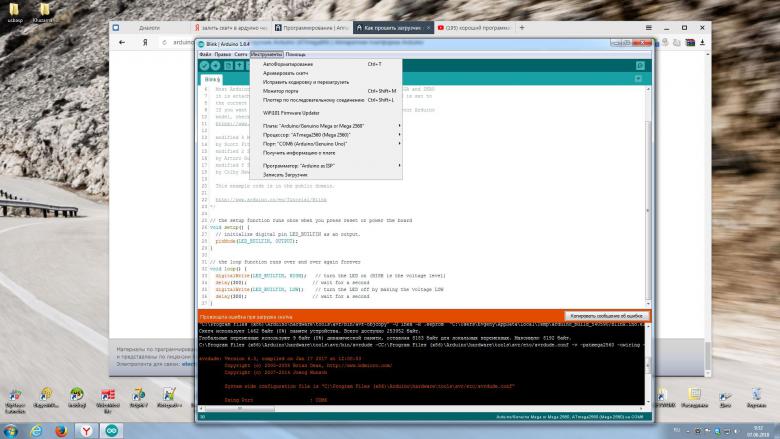The width and height of the screenshot is (780, 439).
Task: Switch to Arduino IDE in taskbar
Action: click(111, 431)
